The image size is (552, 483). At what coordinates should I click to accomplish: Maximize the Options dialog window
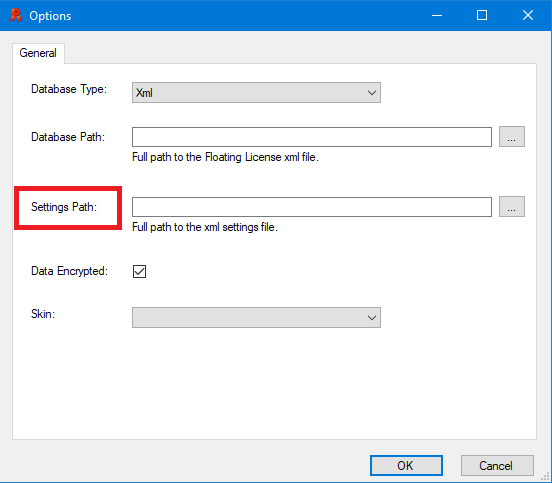pos(482,15)
